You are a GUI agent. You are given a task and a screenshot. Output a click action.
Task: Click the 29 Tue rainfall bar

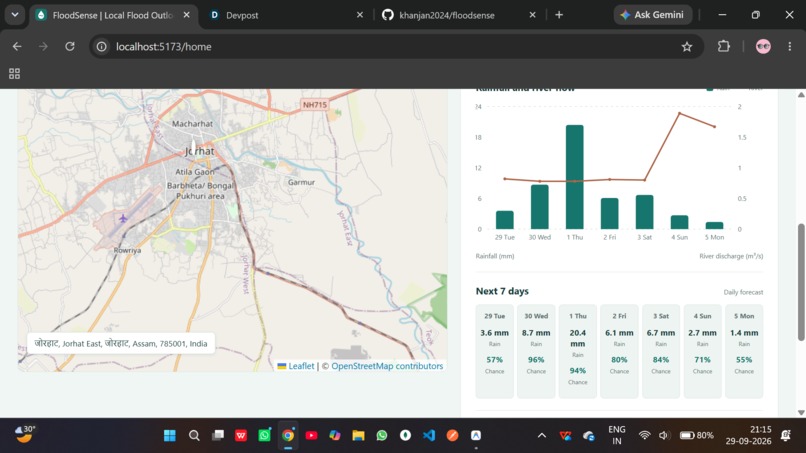[505, 220]
